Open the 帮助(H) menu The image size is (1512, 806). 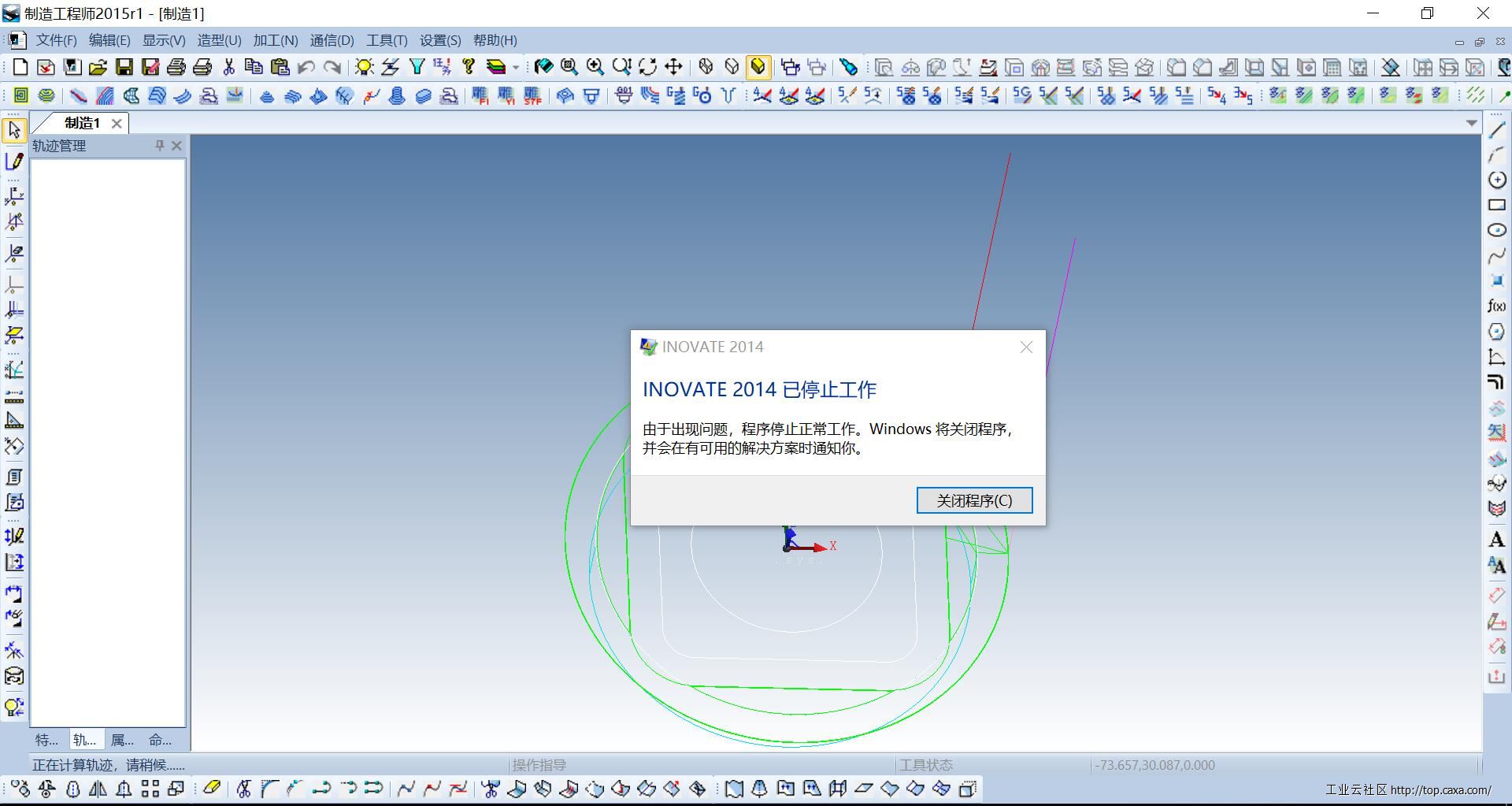pos(495,40)
